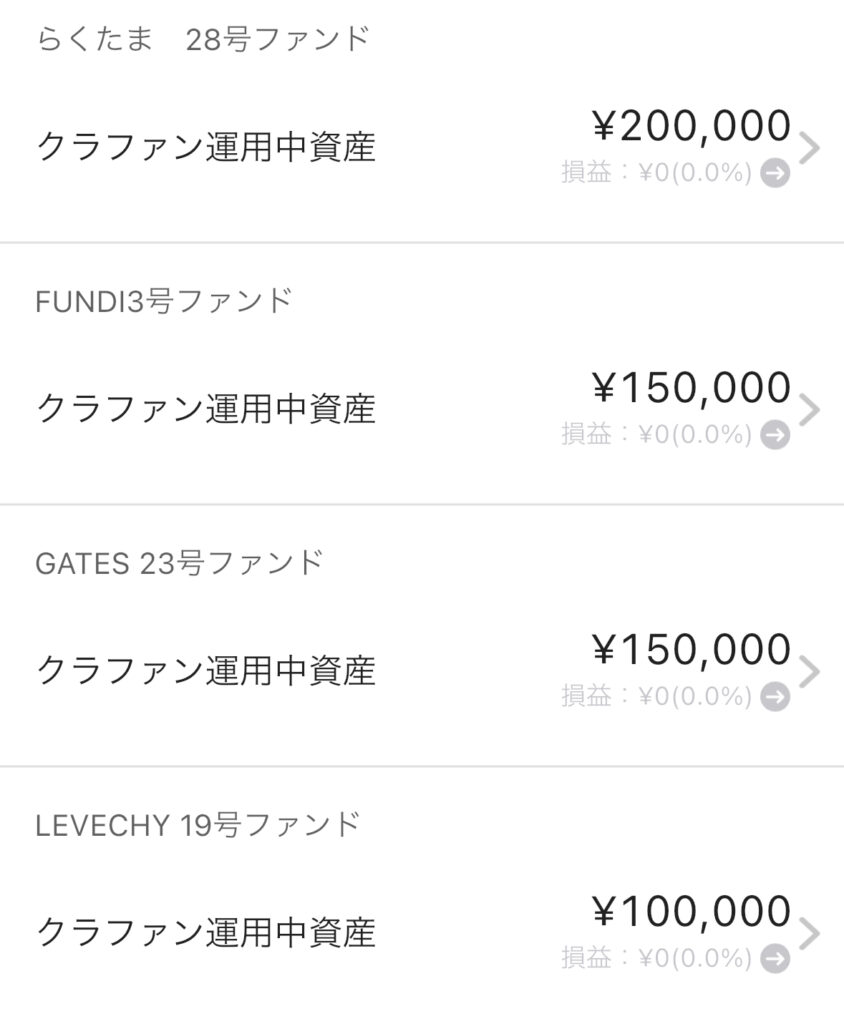Expand the らくたま 28号ファンド row chevron

810,148
